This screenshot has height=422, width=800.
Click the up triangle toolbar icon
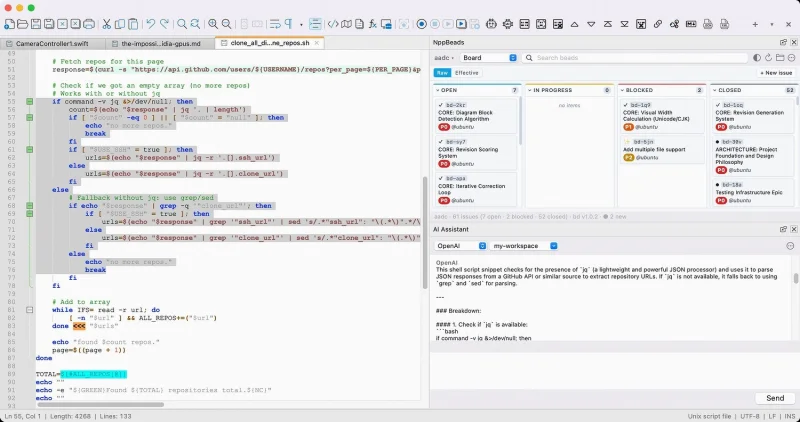click(574, 24)
